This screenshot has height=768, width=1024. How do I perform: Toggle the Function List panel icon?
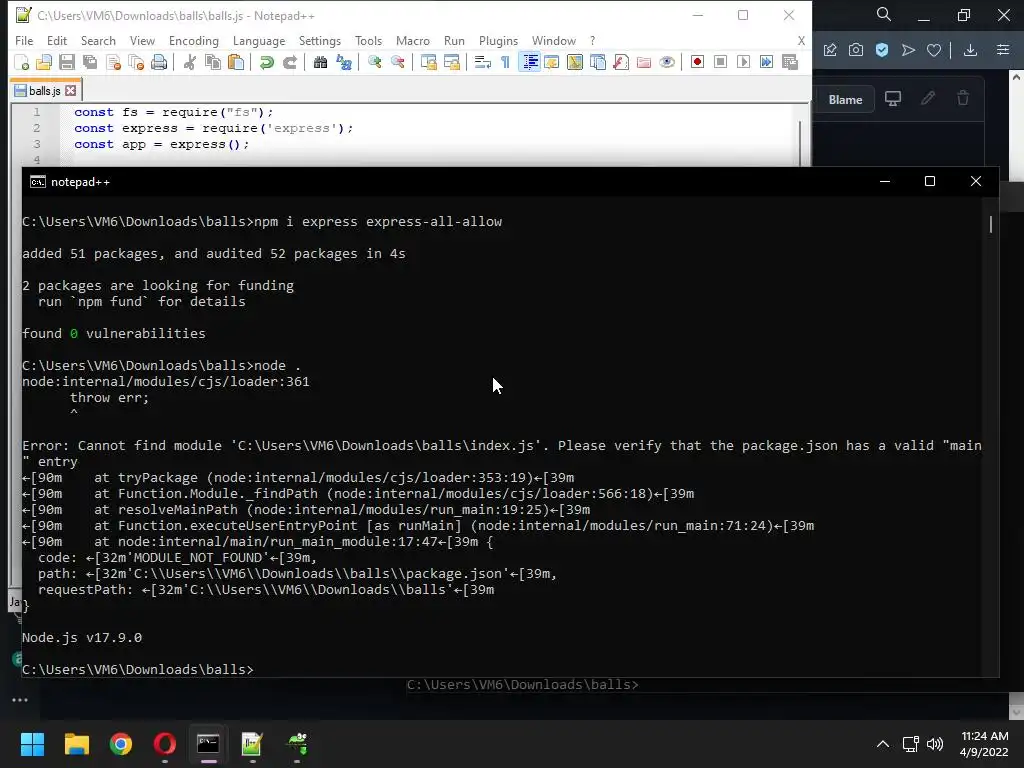pos(620,62)
